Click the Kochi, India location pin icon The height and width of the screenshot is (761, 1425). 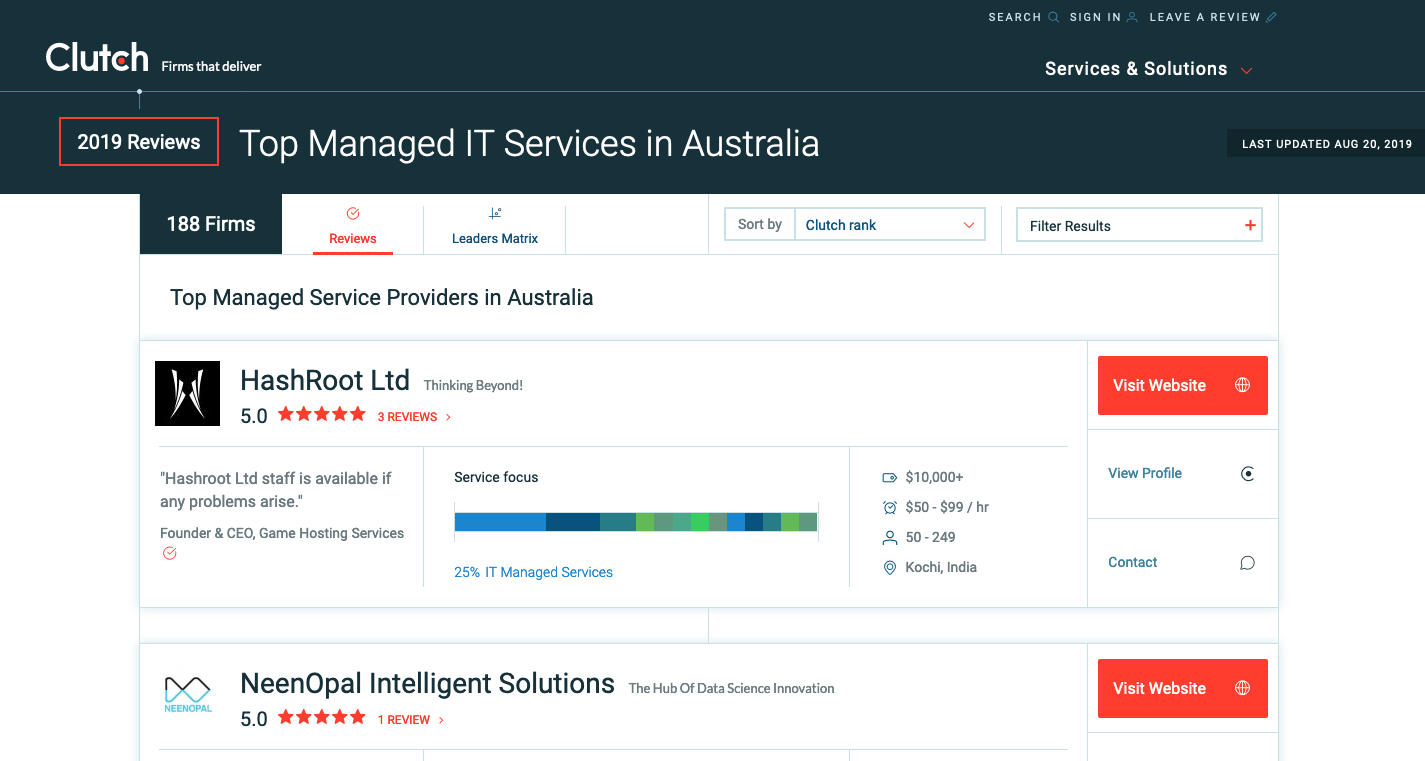point(889,568)
